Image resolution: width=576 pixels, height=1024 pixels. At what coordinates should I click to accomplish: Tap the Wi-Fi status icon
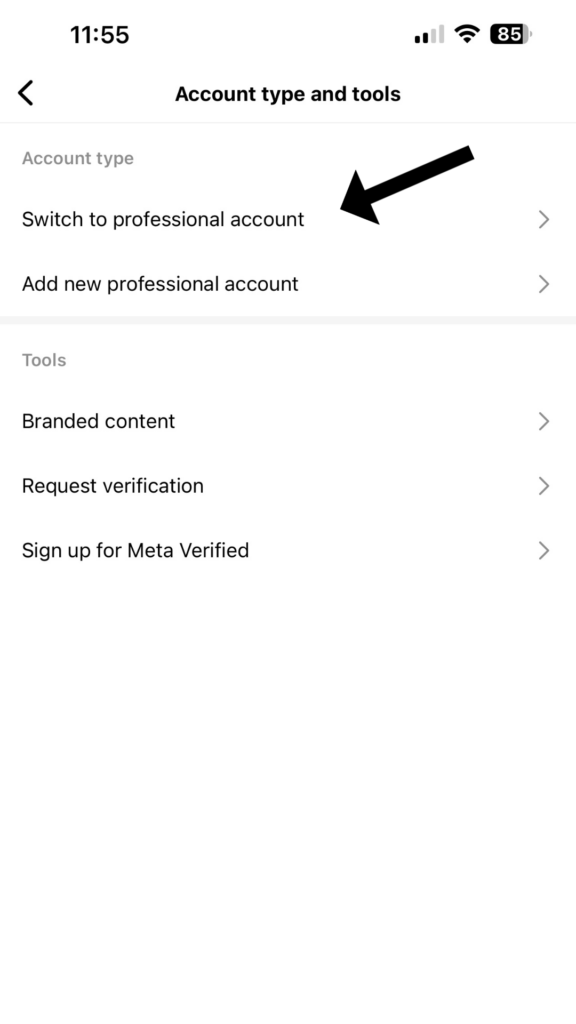(x=466, y=33)
